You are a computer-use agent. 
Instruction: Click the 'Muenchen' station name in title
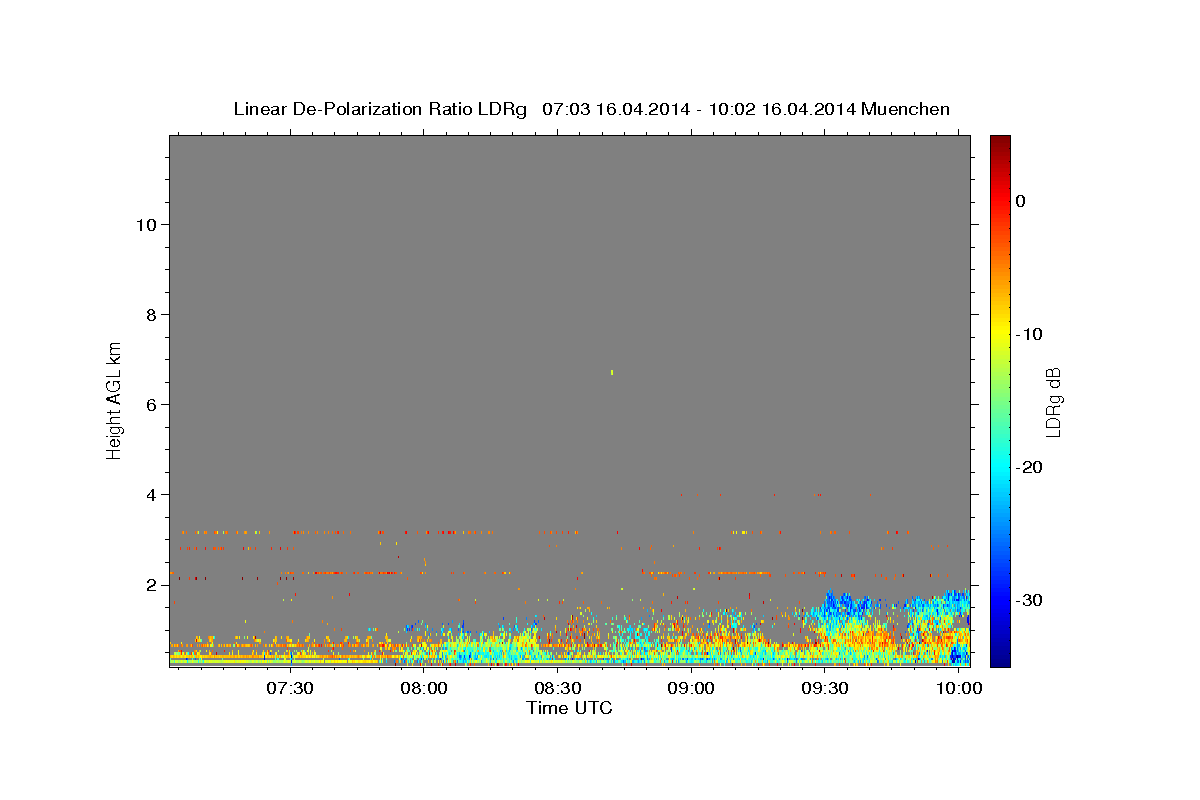[905, 109]
